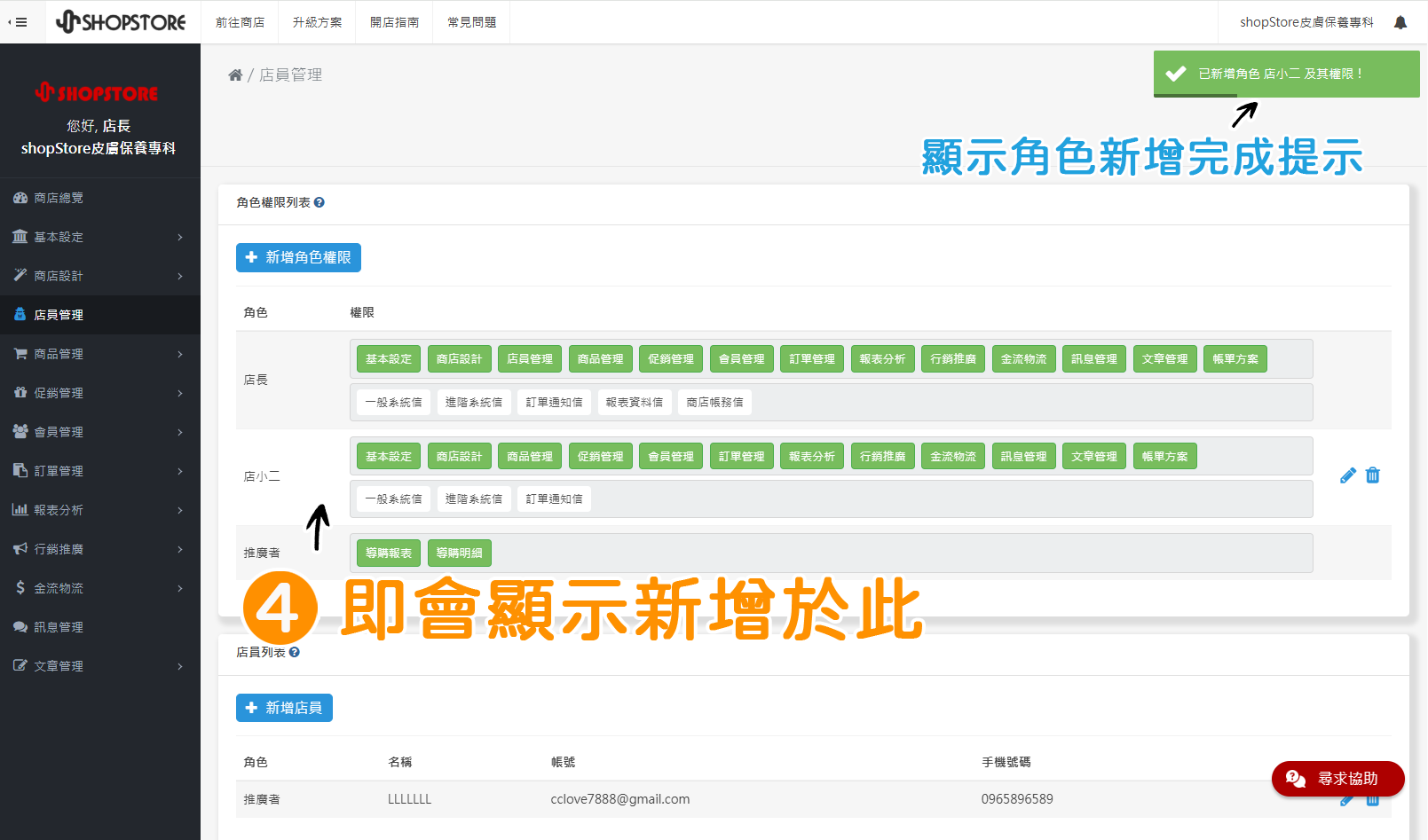The width and height of the screenshot is (1428, 840).
Task: Open 前往商店 in the top navigation
Action: click(x=240, y=22)
